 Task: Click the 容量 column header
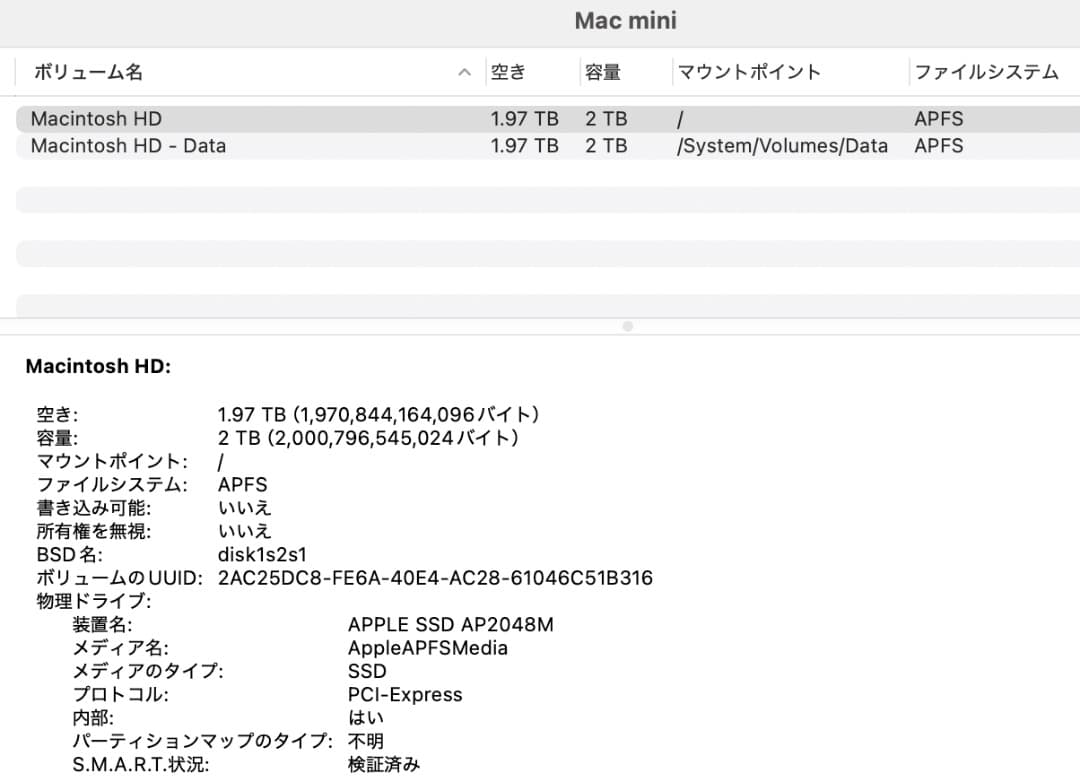603,71
